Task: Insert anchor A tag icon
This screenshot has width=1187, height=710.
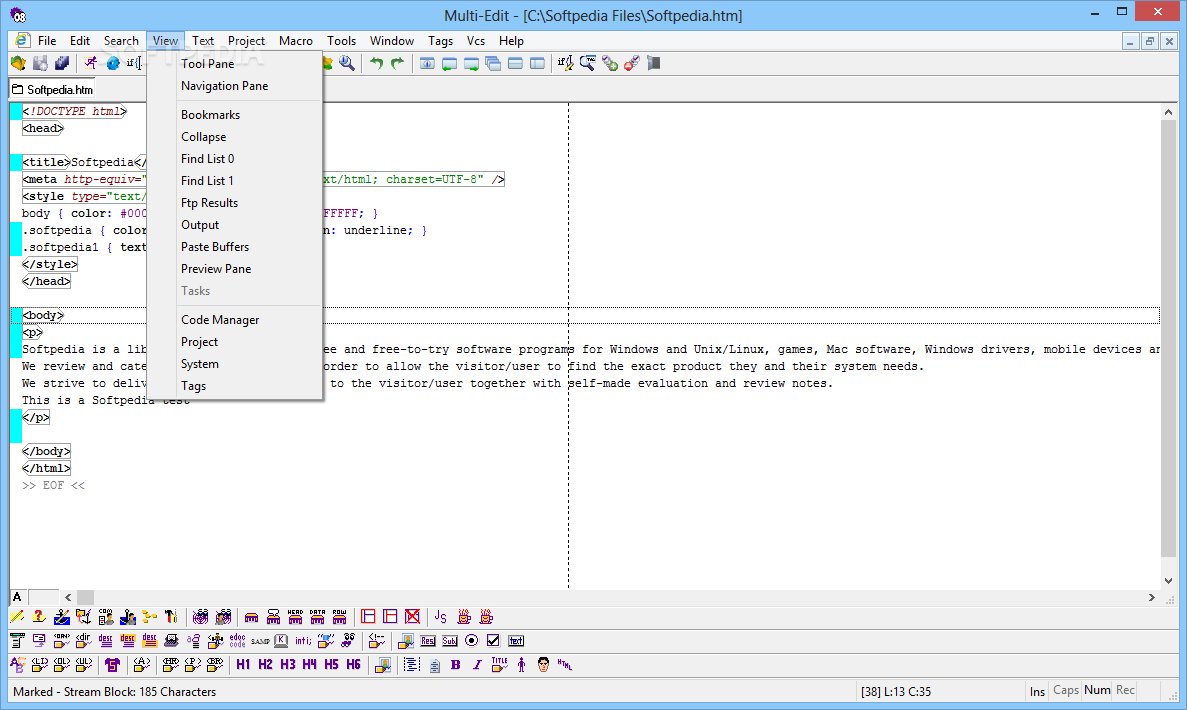Action: click(142, 665)
